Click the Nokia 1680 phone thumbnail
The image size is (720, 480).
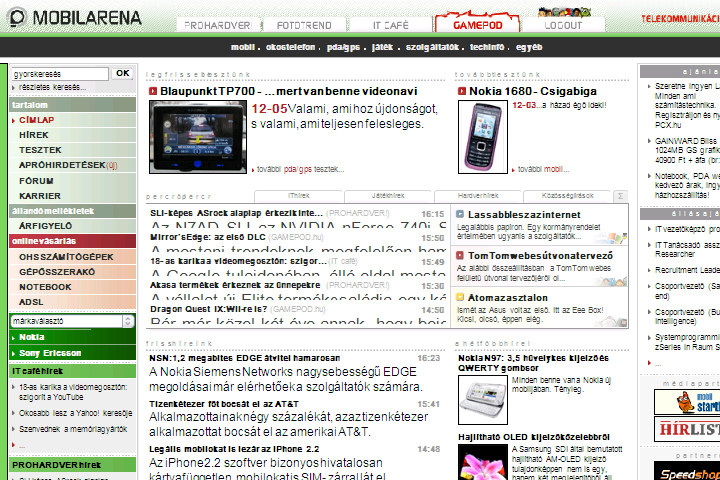coord(483,137)
